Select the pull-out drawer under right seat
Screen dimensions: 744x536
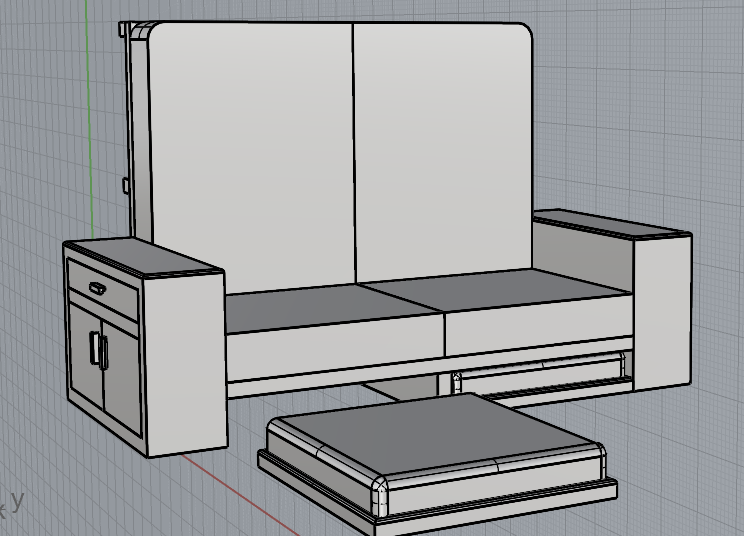click(x=540, y=378)
